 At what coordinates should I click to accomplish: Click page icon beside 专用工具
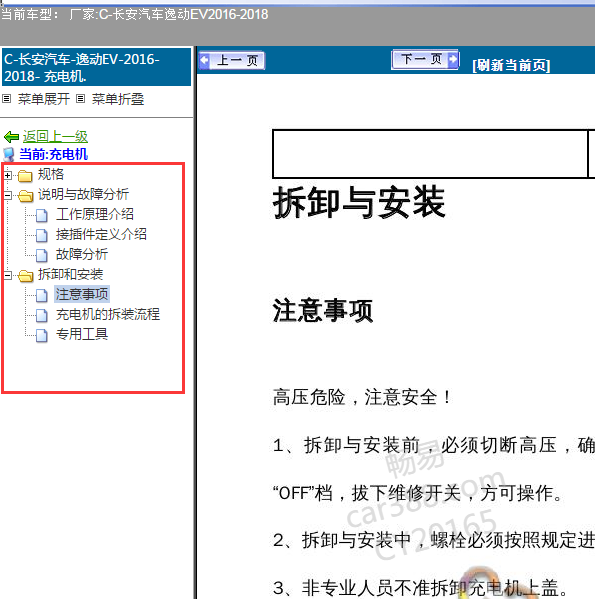[x=42, y=335]
